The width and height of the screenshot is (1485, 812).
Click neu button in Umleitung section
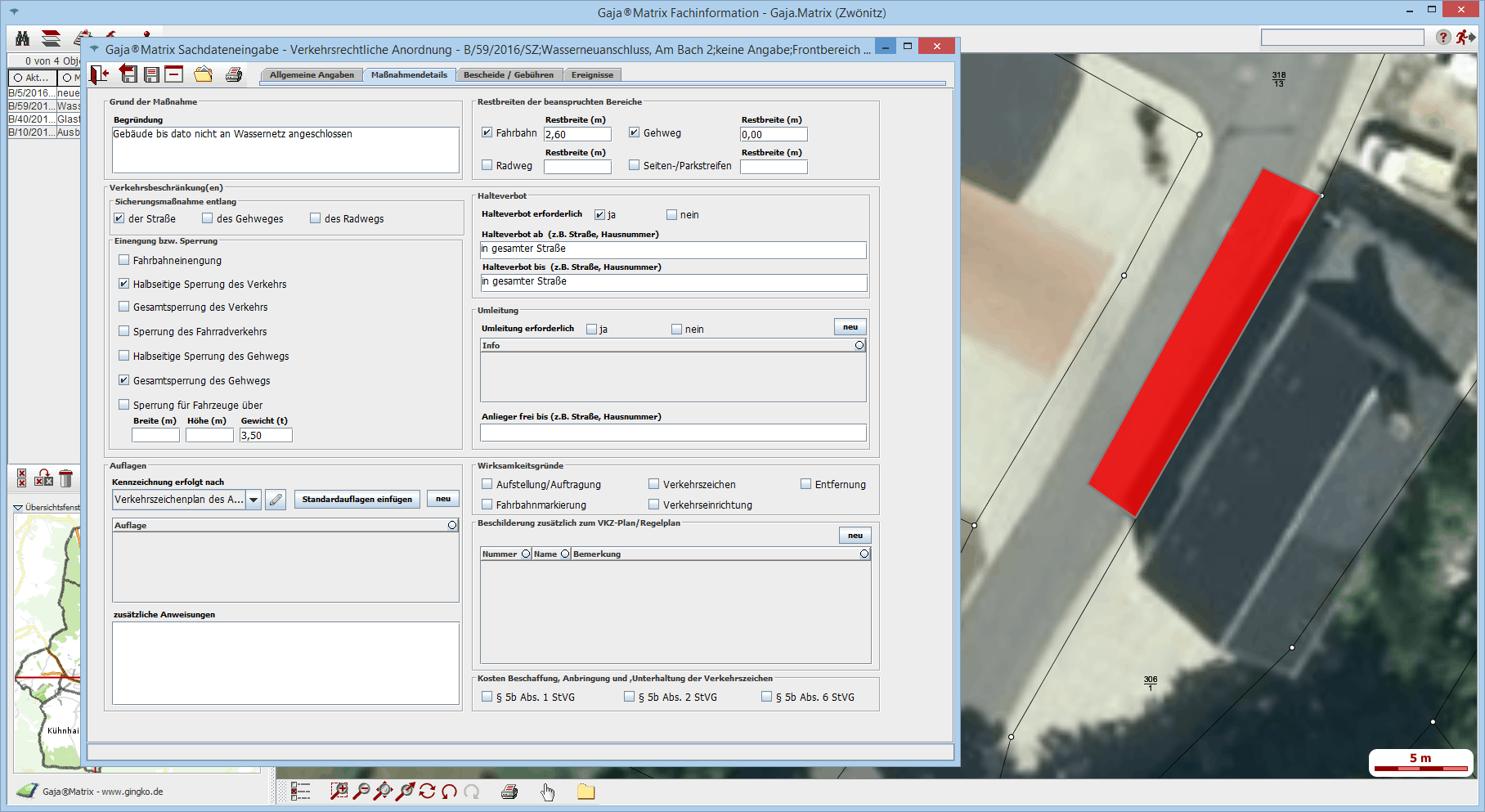coord(850,327)
